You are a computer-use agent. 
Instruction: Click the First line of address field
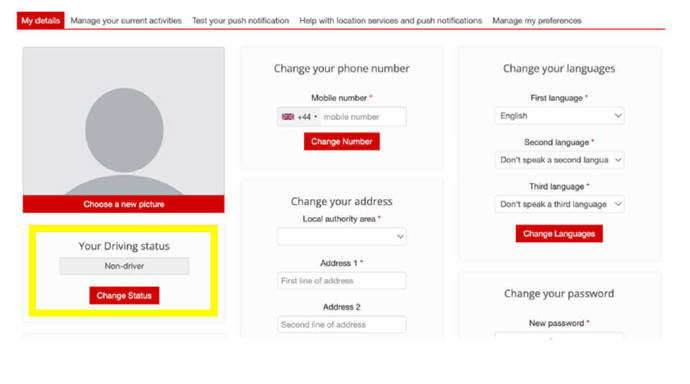click(341, 281)
